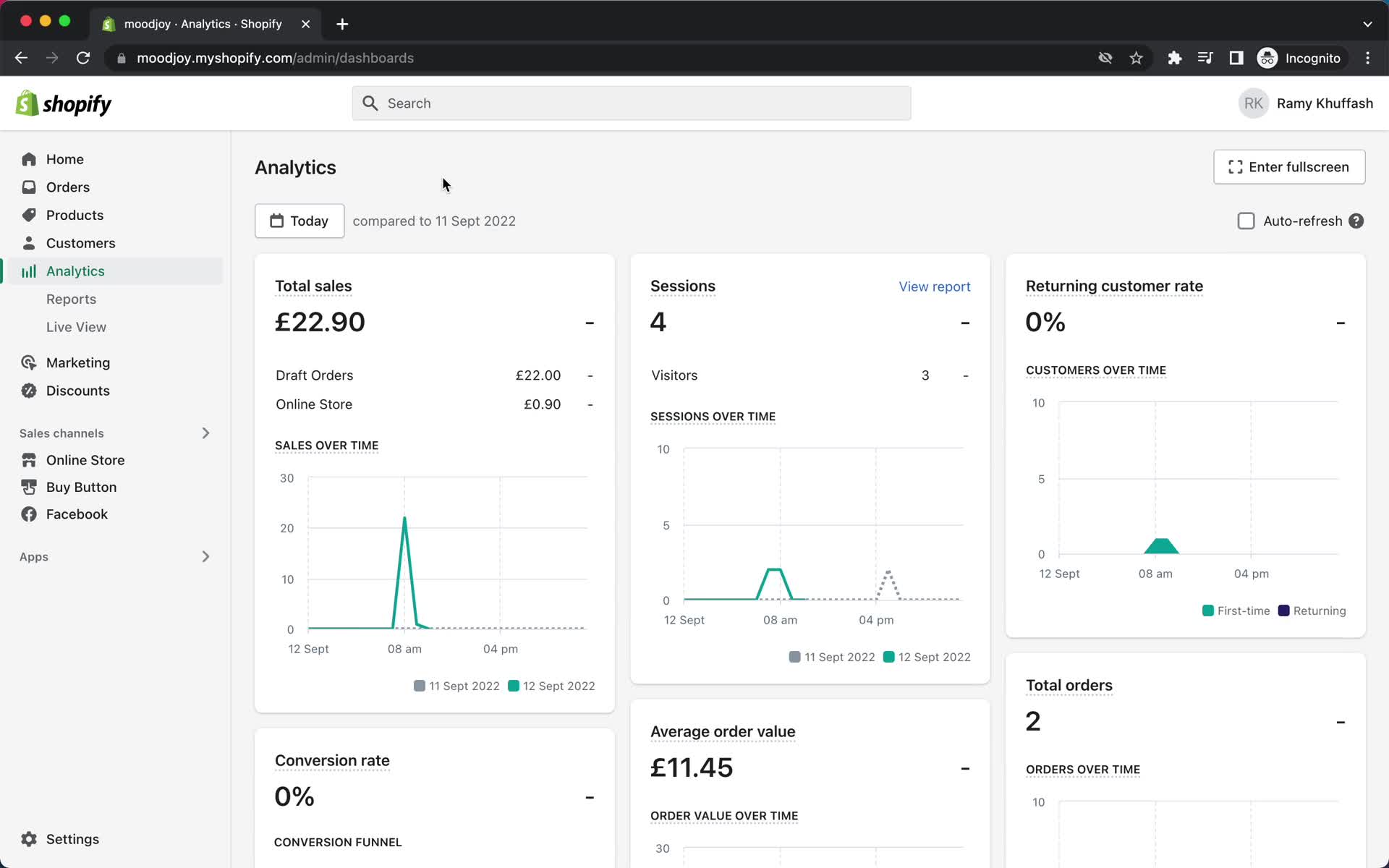Click the Shopify logo icon
This screenshot has height=868, width=1389.
pos(27,104)
